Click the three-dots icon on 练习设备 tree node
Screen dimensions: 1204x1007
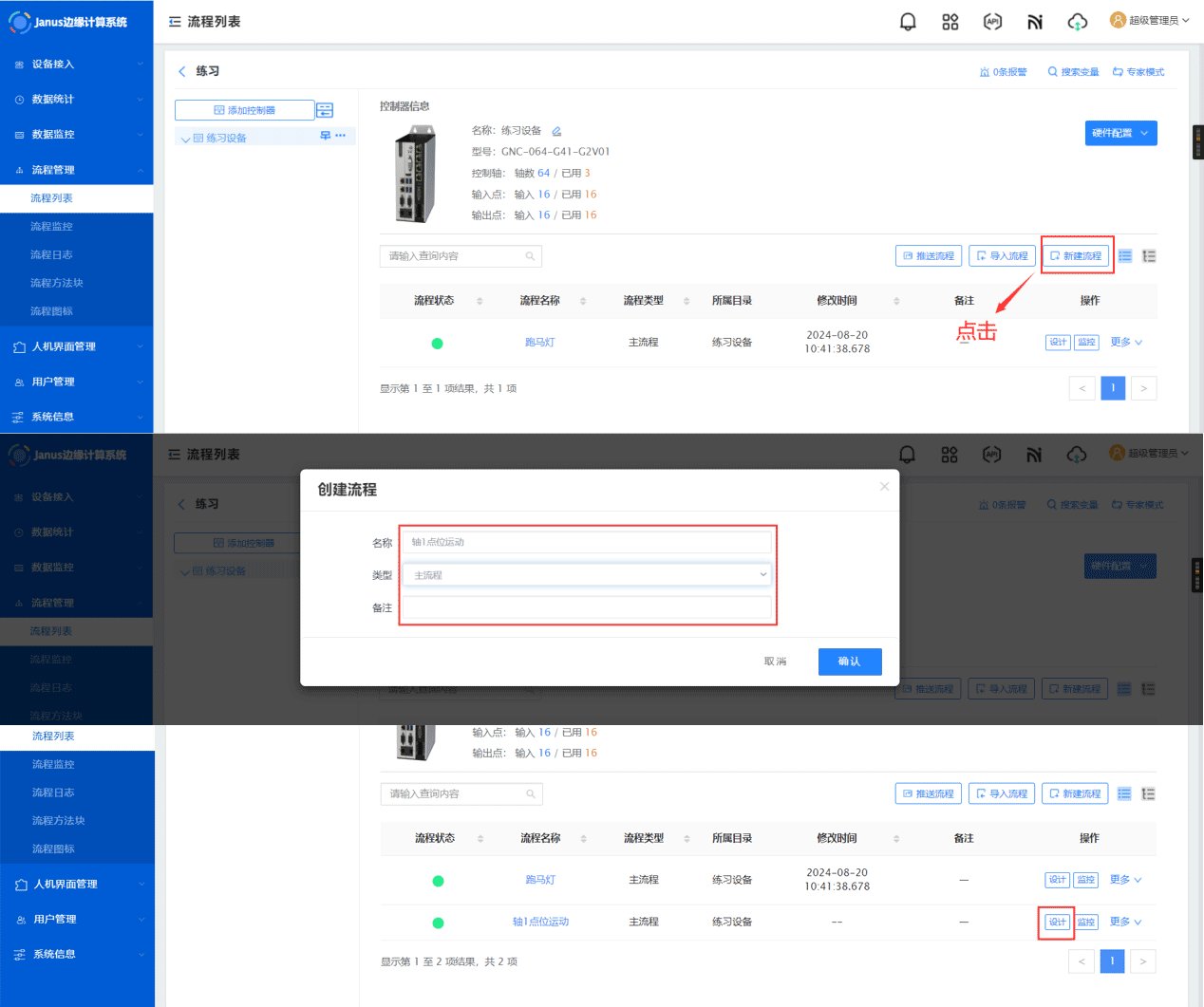click(341, 136)
